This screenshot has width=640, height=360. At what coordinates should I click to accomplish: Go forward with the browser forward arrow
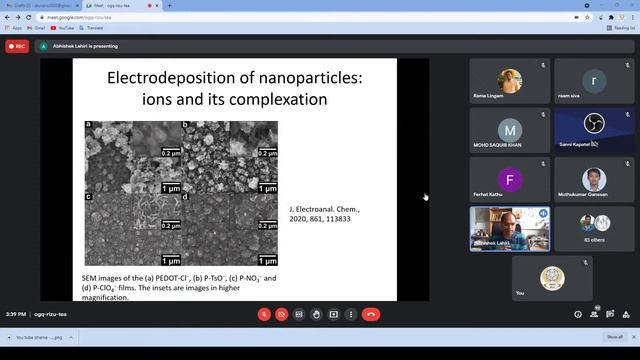pos(18,18)
